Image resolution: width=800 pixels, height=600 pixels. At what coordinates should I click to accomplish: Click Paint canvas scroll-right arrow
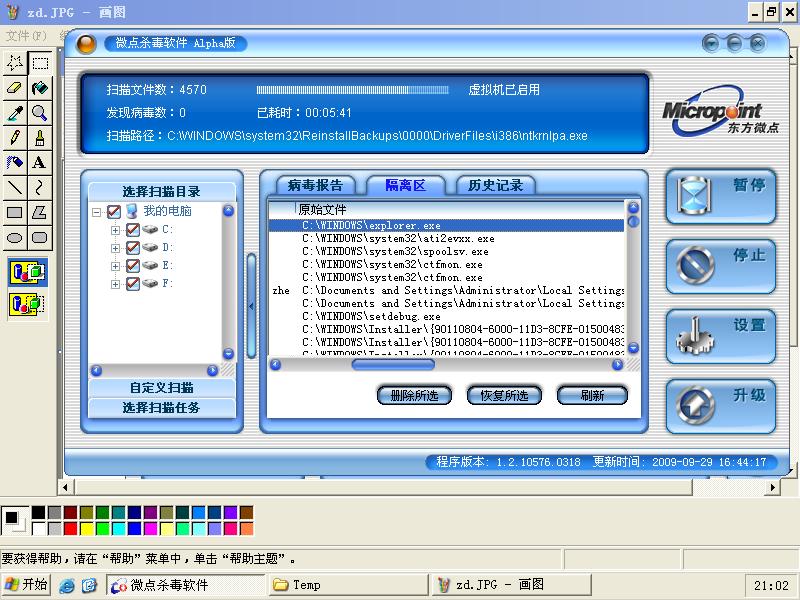coord(773,487)
